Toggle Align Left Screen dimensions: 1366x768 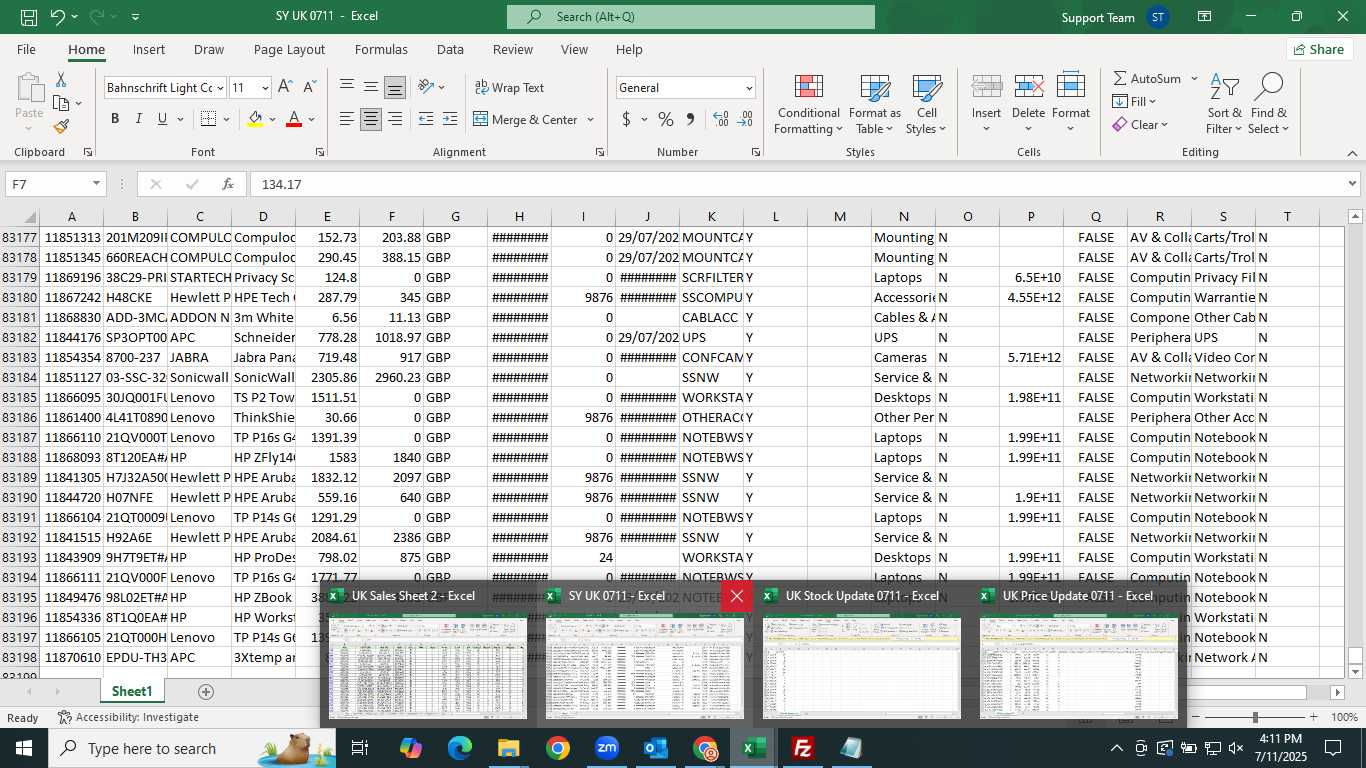point(347,119)
